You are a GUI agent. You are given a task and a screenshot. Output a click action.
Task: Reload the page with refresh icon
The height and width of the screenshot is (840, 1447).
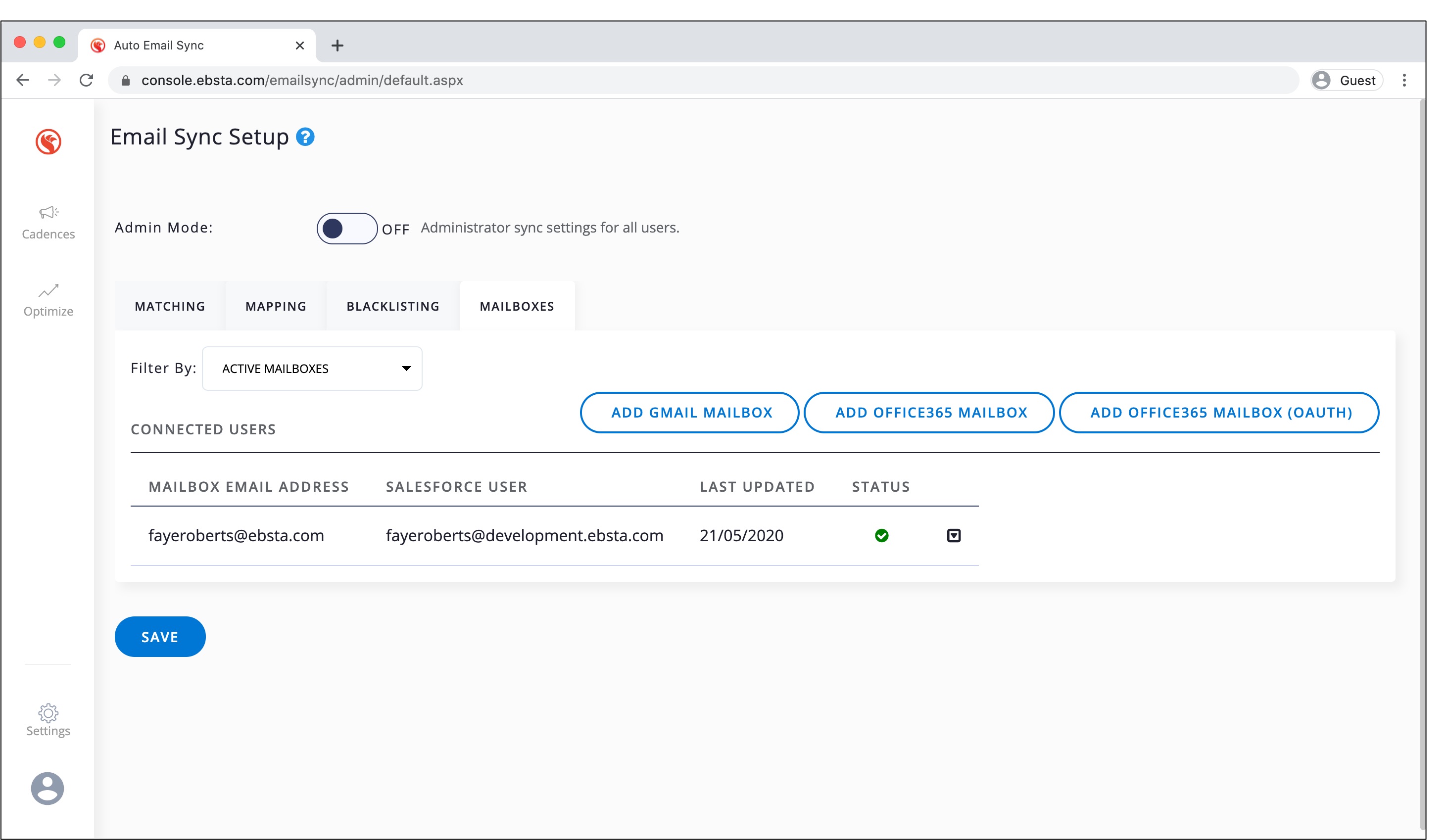pos(86,80)
